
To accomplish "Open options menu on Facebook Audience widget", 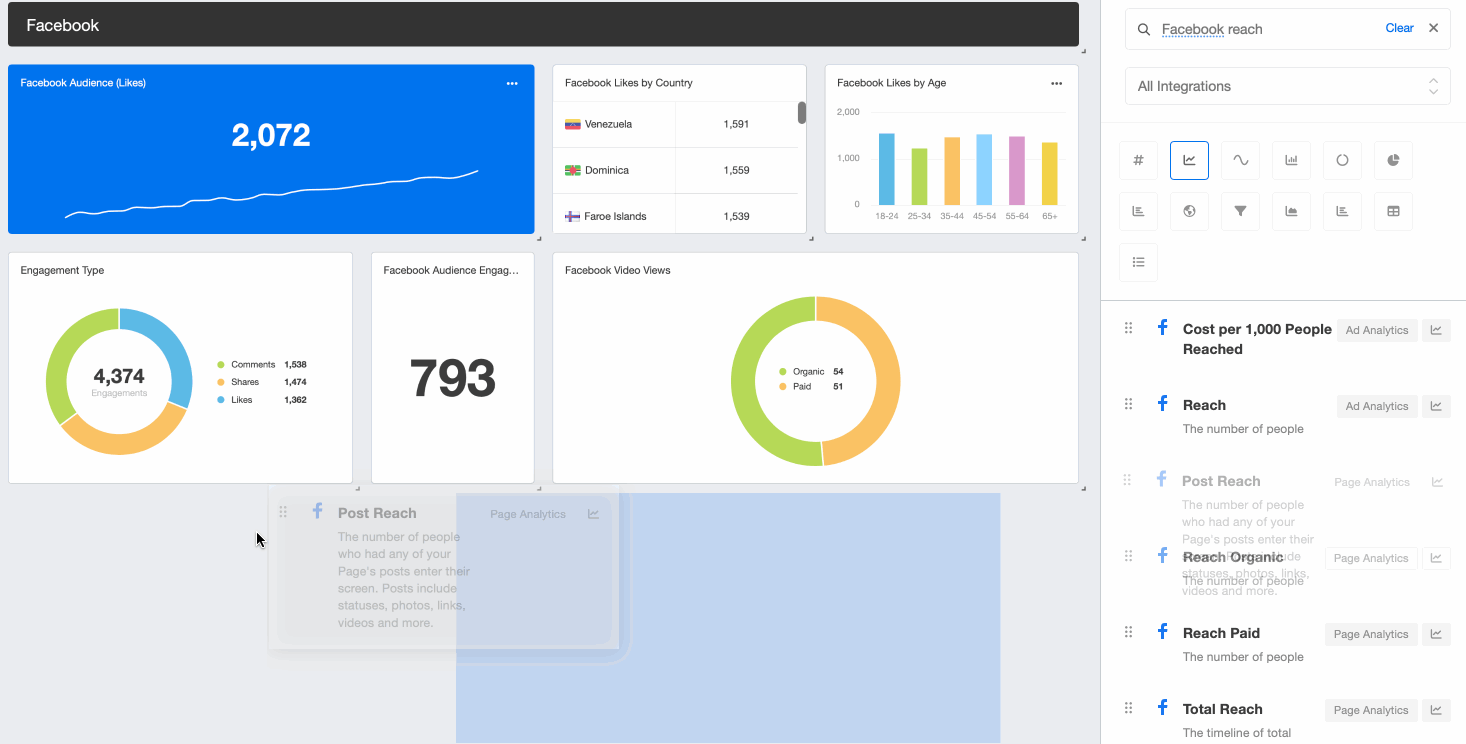I will pos(512,83).
